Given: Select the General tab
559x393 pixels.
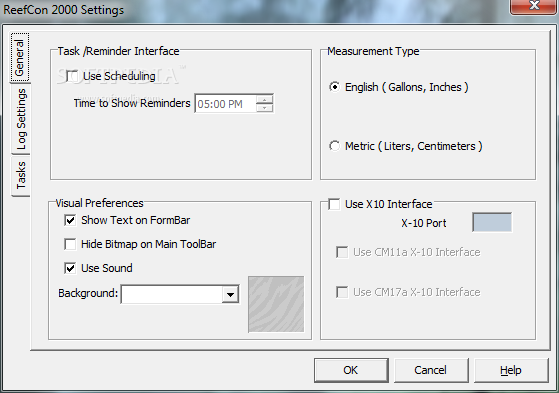Looking at the screenshot, I should (20, 58).
